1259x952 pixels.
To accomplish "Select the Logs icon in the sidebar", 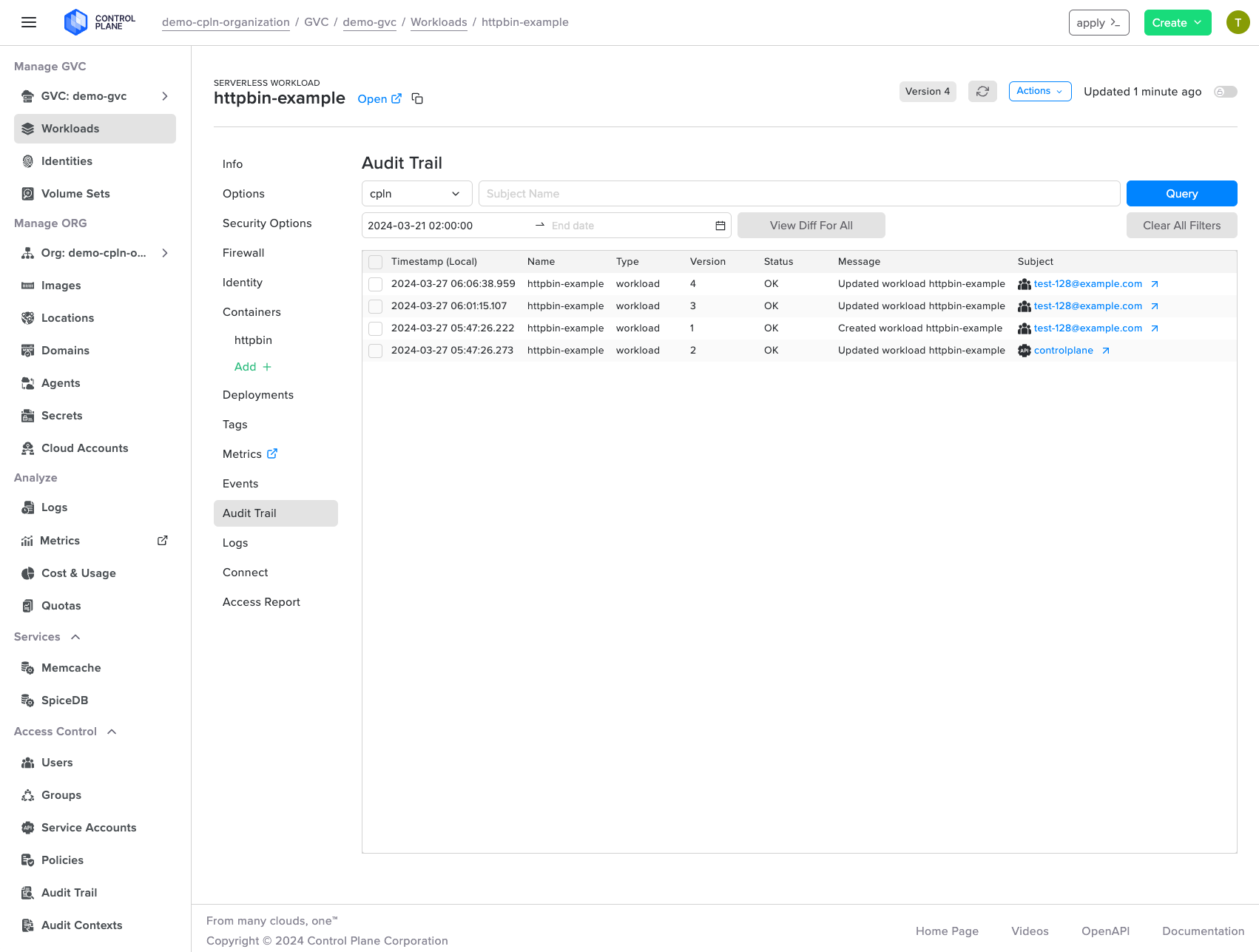I will (x=27, y=507).
